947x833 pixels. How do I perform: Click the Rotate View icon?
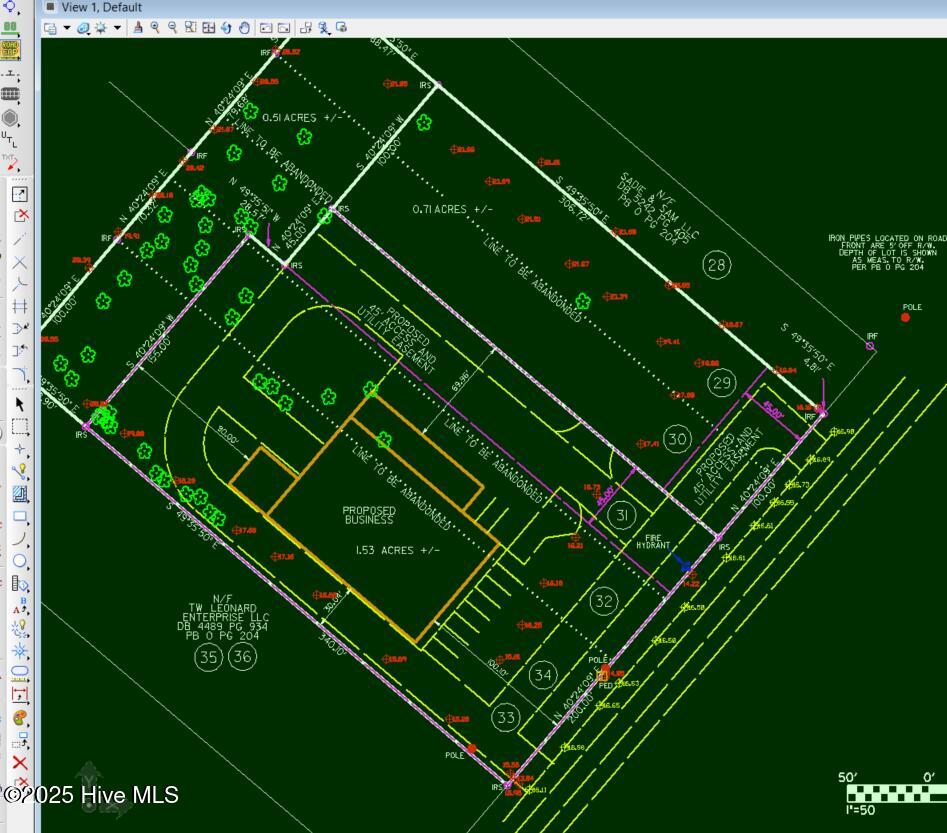point(226,28)
